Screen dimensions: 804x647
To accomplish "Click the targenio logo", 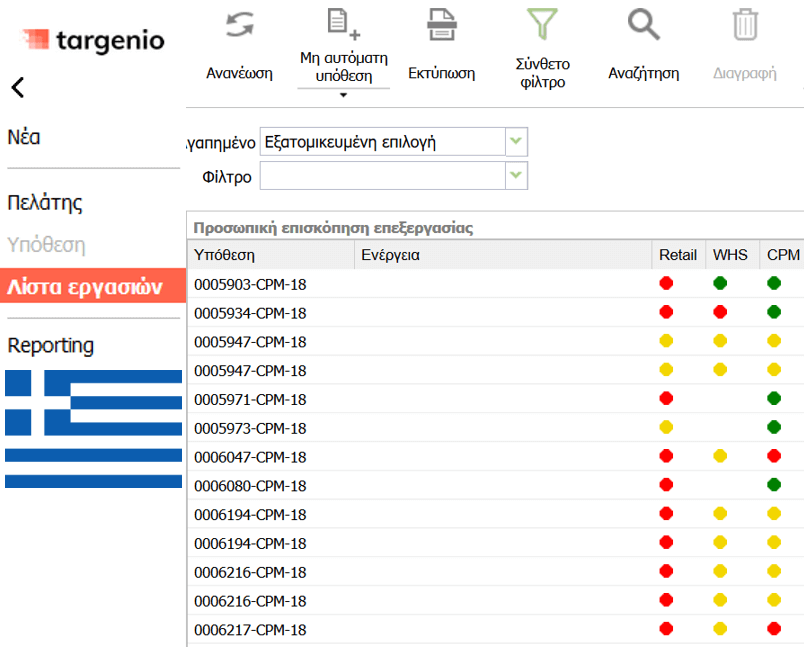I will [93, 41].
